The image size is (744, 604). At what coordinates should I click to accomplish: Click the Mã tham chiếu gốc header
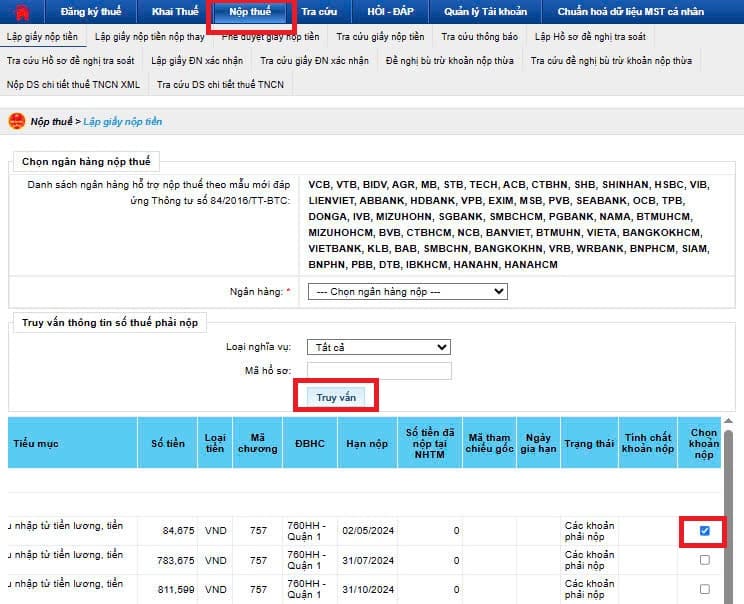click(489, 443)
